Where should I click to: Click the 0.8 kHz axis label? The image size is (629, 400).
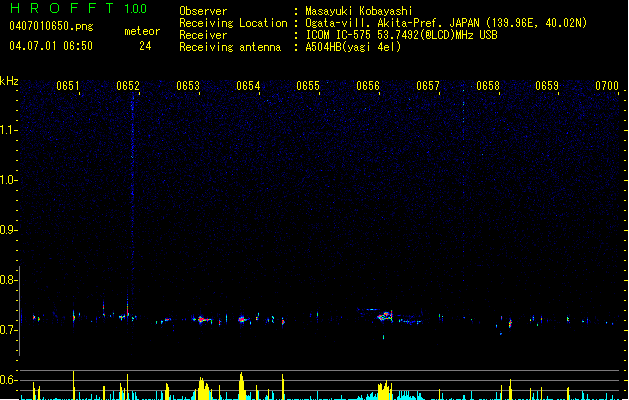point(9,280)
